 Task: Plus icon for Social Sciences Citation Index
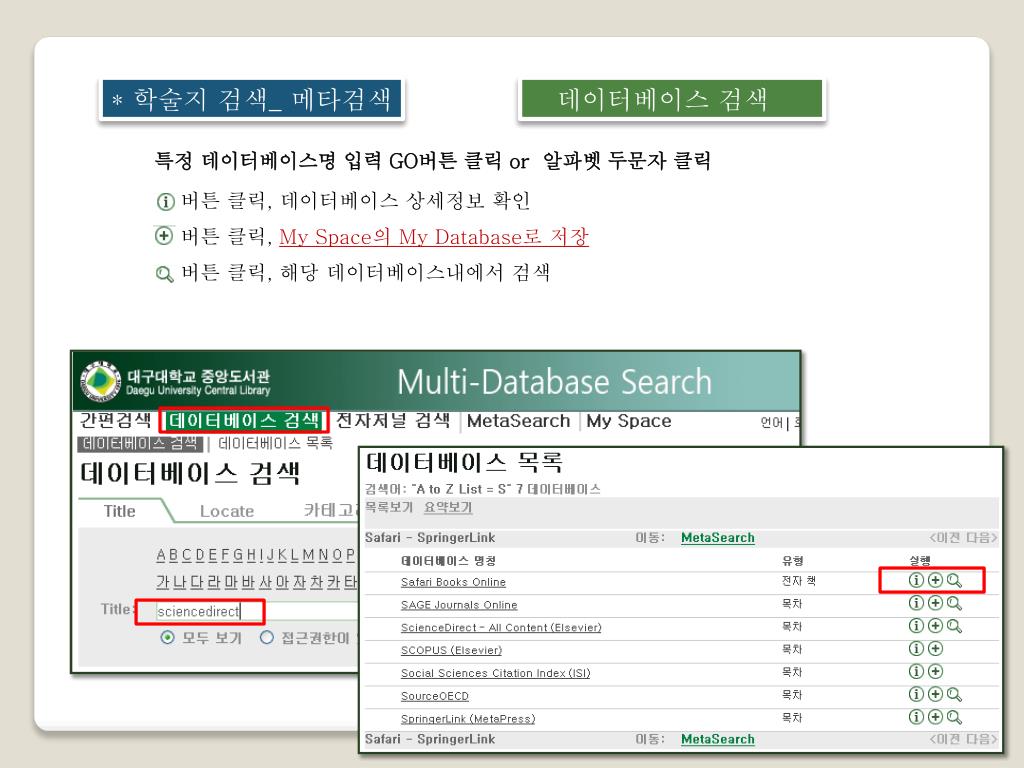935,671
